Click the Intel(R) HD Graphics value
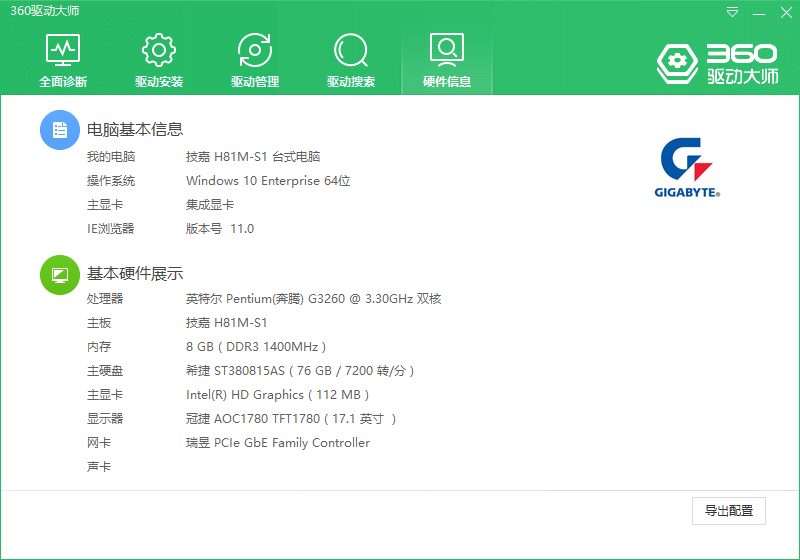 pyautogui.click(x=278, y=395)
